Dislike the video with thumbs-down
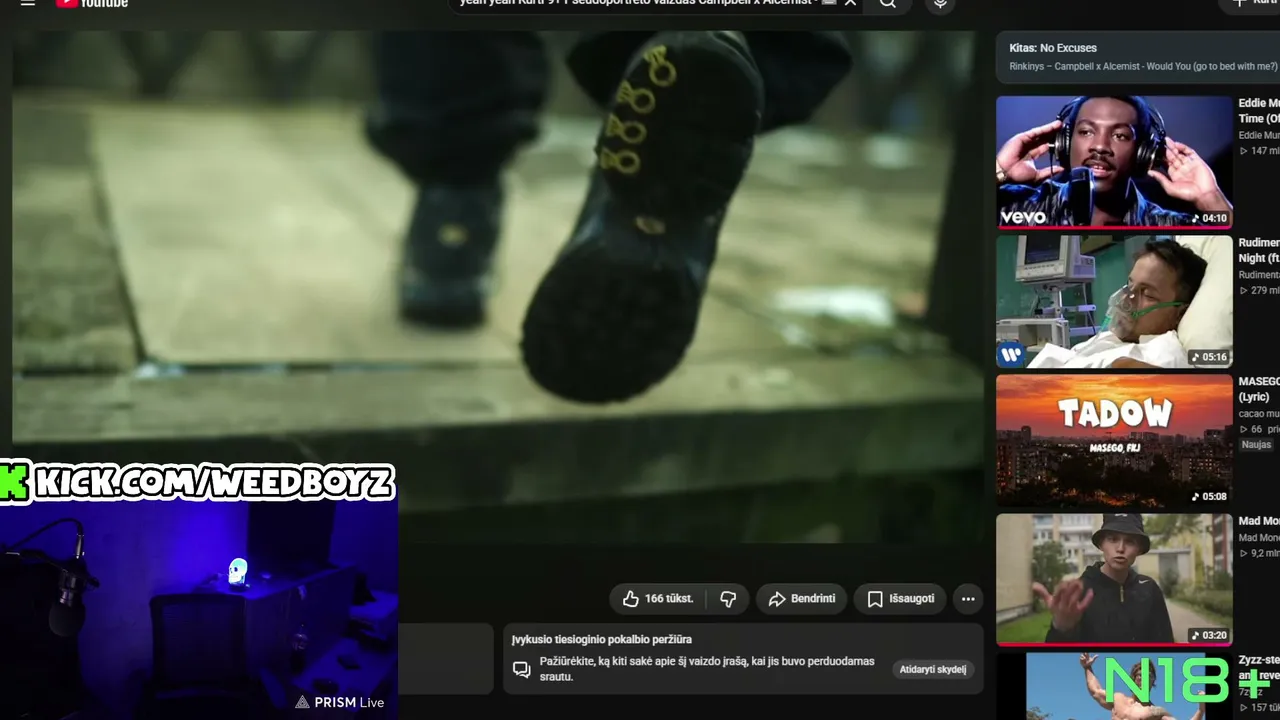1280x720 pixels. click(728, 599)
